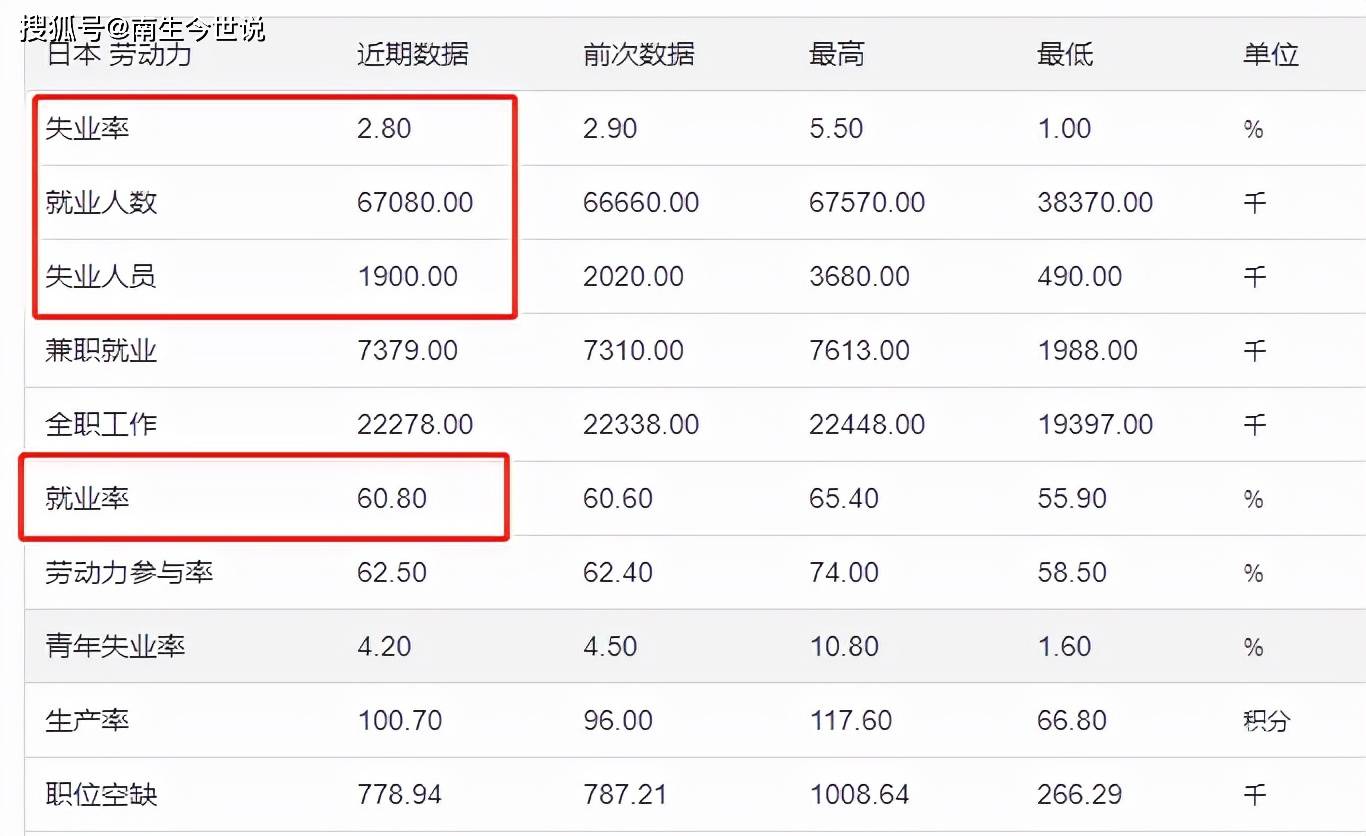This screenshot has width=1366, height=836.
Task: Select the 职位空缺 highest value 1008.64
Action: 860,795
